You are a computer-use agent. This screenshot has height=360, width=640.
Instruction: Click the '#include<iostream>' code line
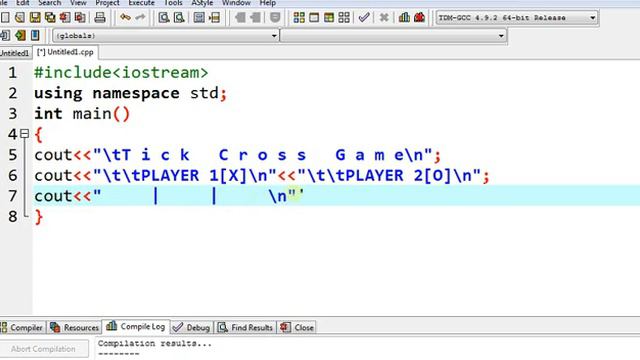point(121,73)
